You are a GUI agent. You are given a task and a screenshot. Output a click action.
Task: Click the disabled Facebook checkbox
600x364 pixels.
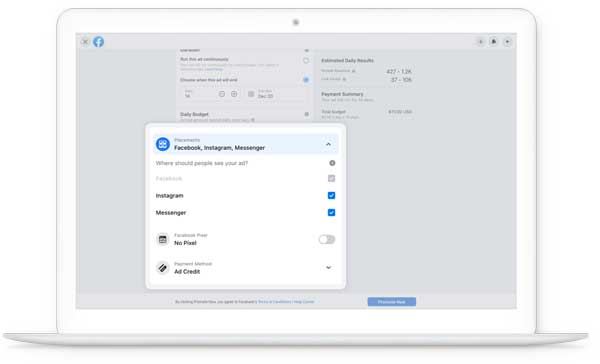point(331,178)
